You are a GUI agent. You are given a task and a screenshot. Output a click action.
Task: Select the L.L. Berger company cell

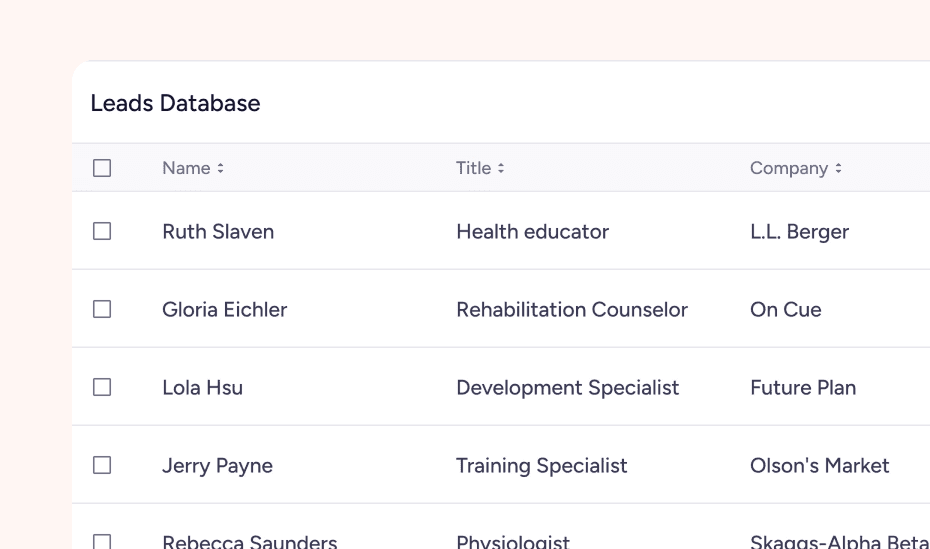pos(799,231)
